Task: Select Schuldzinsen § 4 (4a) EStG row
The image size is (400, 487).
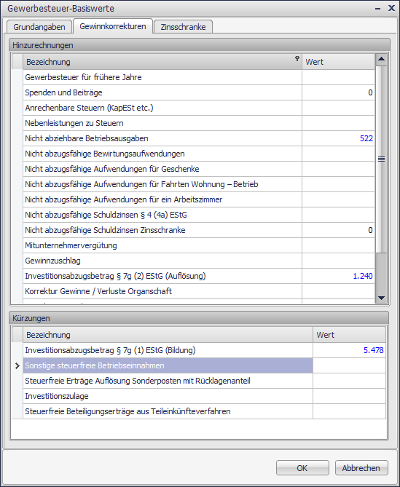Action: 199,215
